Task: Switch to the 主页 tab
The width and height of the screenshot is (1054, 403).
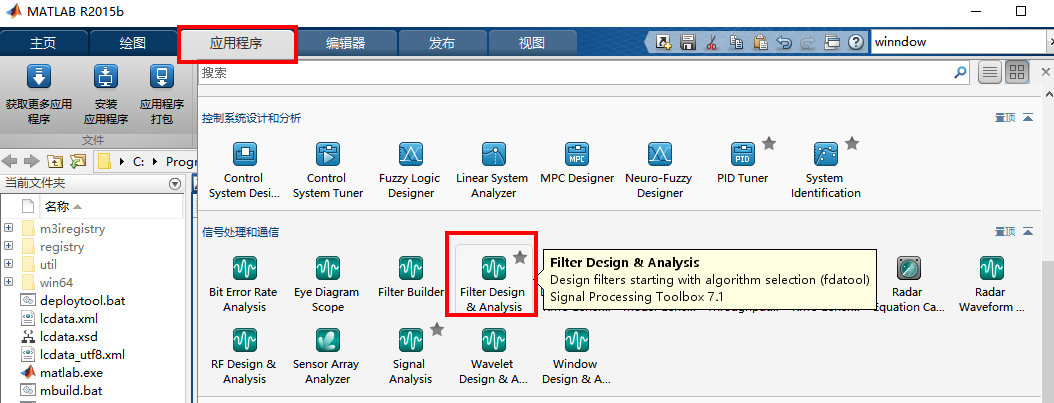Action: pos(43,44)
